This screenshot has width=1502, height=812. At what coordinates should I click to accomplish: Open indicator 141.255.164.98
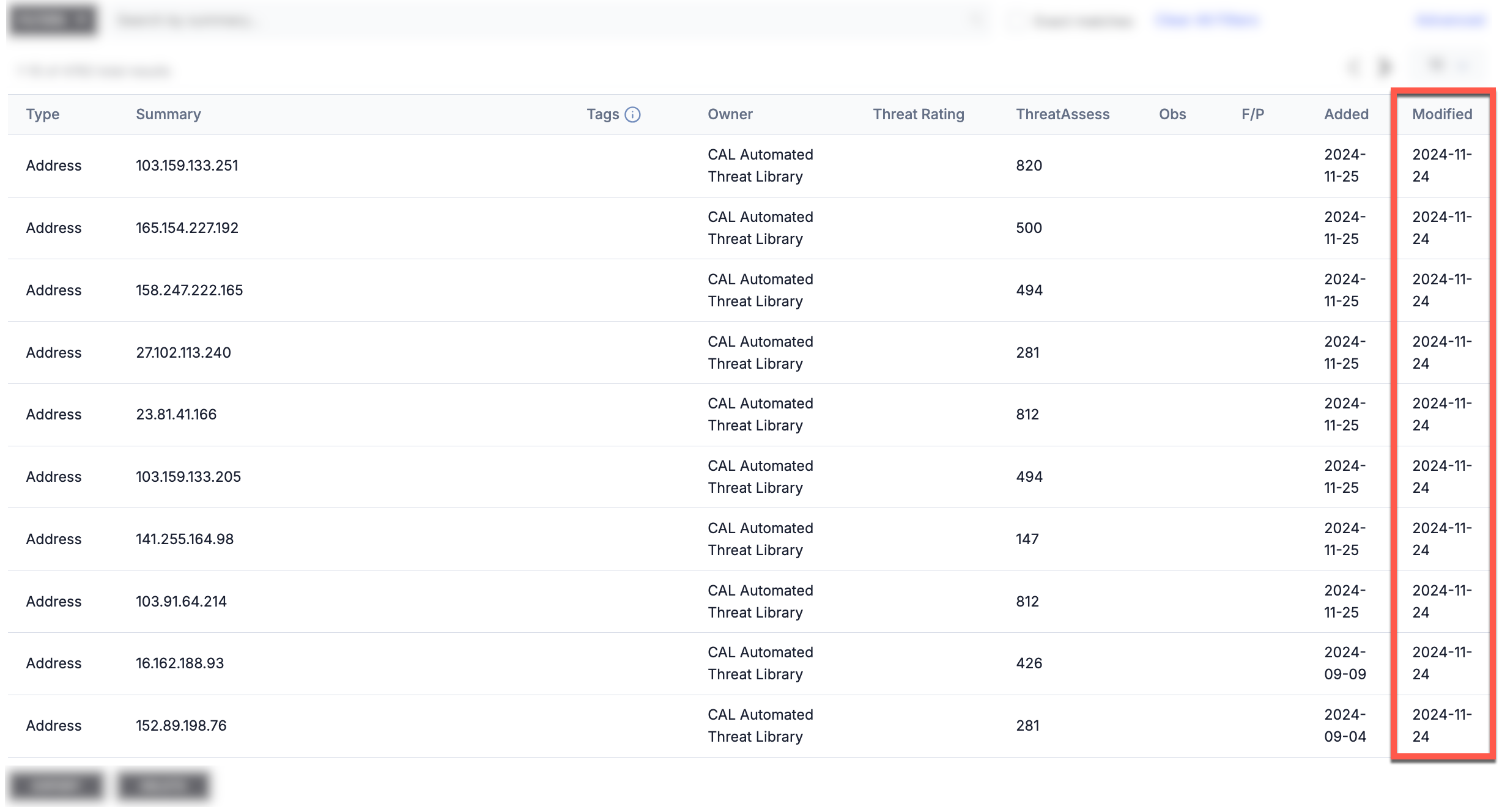tap(185, 539)
